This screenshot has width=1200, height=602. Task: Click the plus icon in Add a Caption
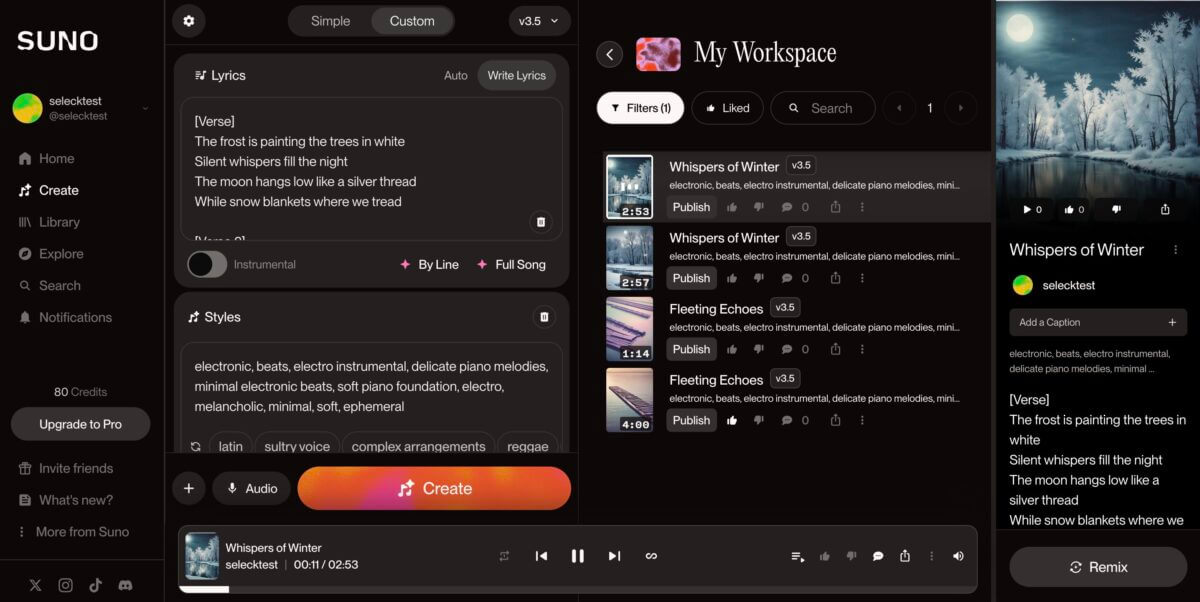coord(1172,322)
